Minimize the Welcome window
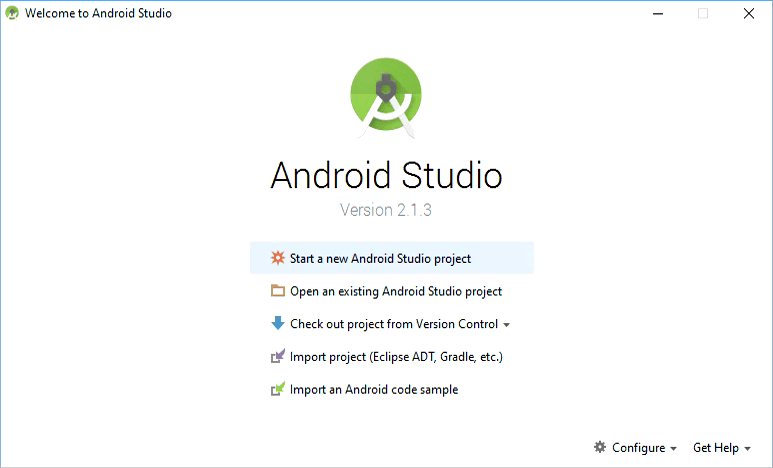 pos(658,13)
